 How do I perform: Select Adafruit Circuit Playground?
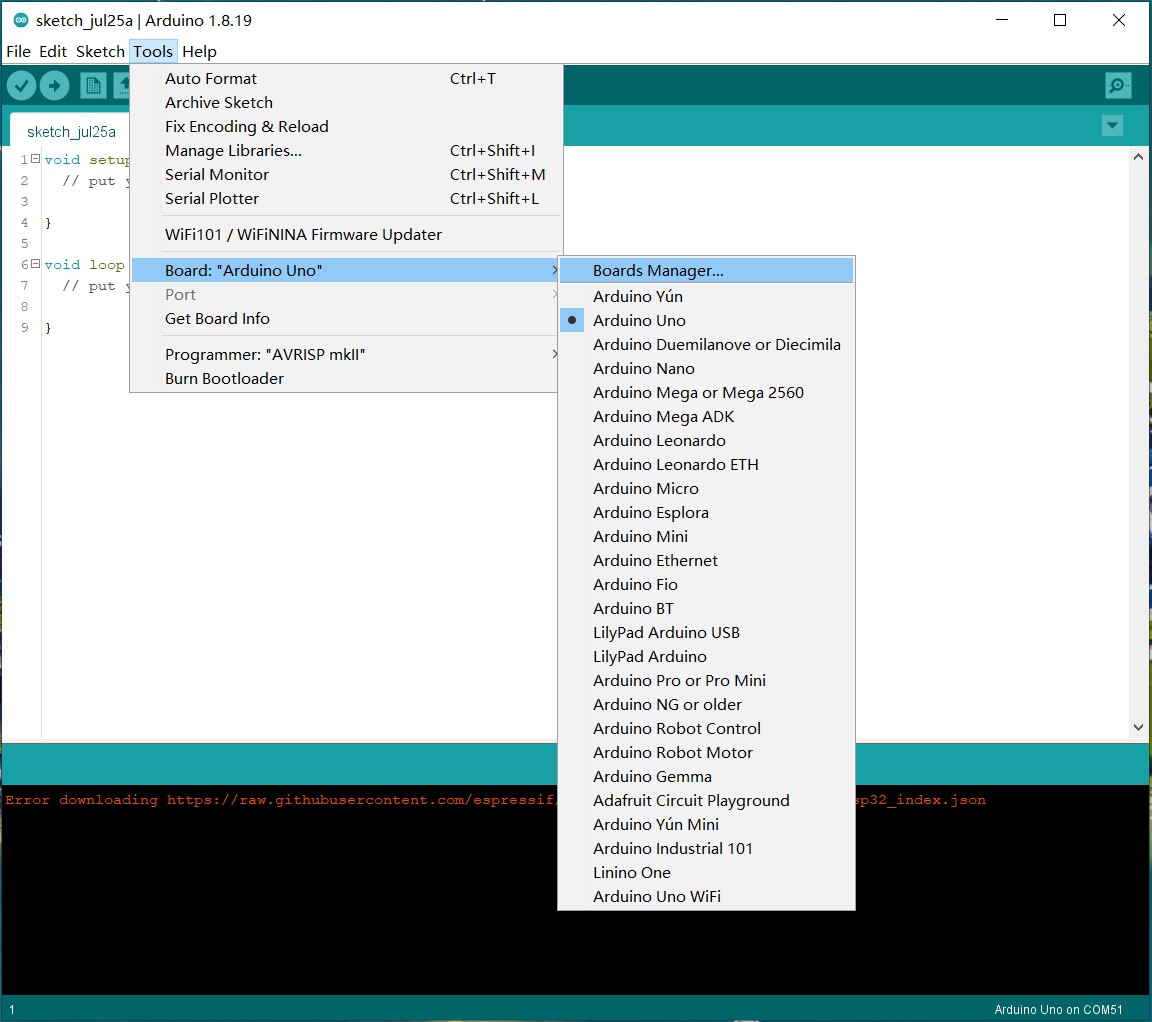pos(706,800)
